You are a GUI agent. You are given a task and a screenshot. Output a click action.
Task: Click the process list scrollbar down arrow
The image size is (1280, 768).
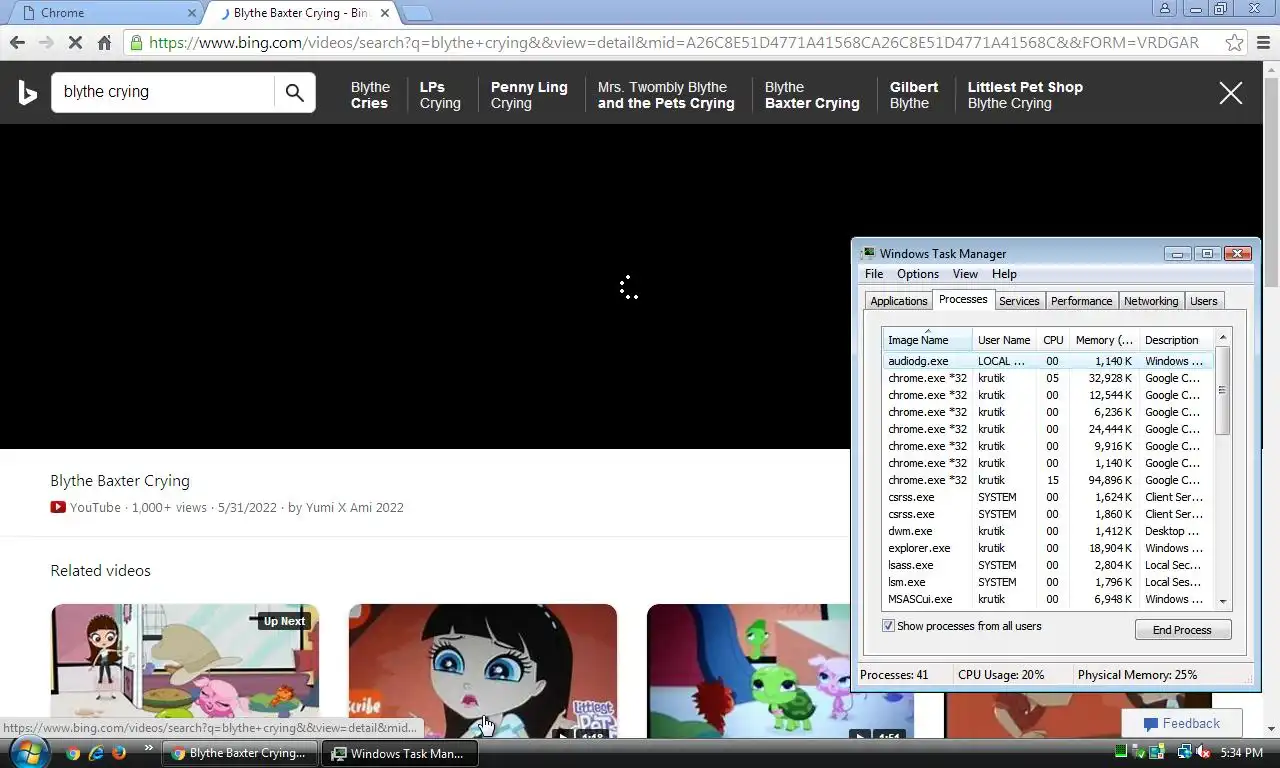click(1223, 602)
